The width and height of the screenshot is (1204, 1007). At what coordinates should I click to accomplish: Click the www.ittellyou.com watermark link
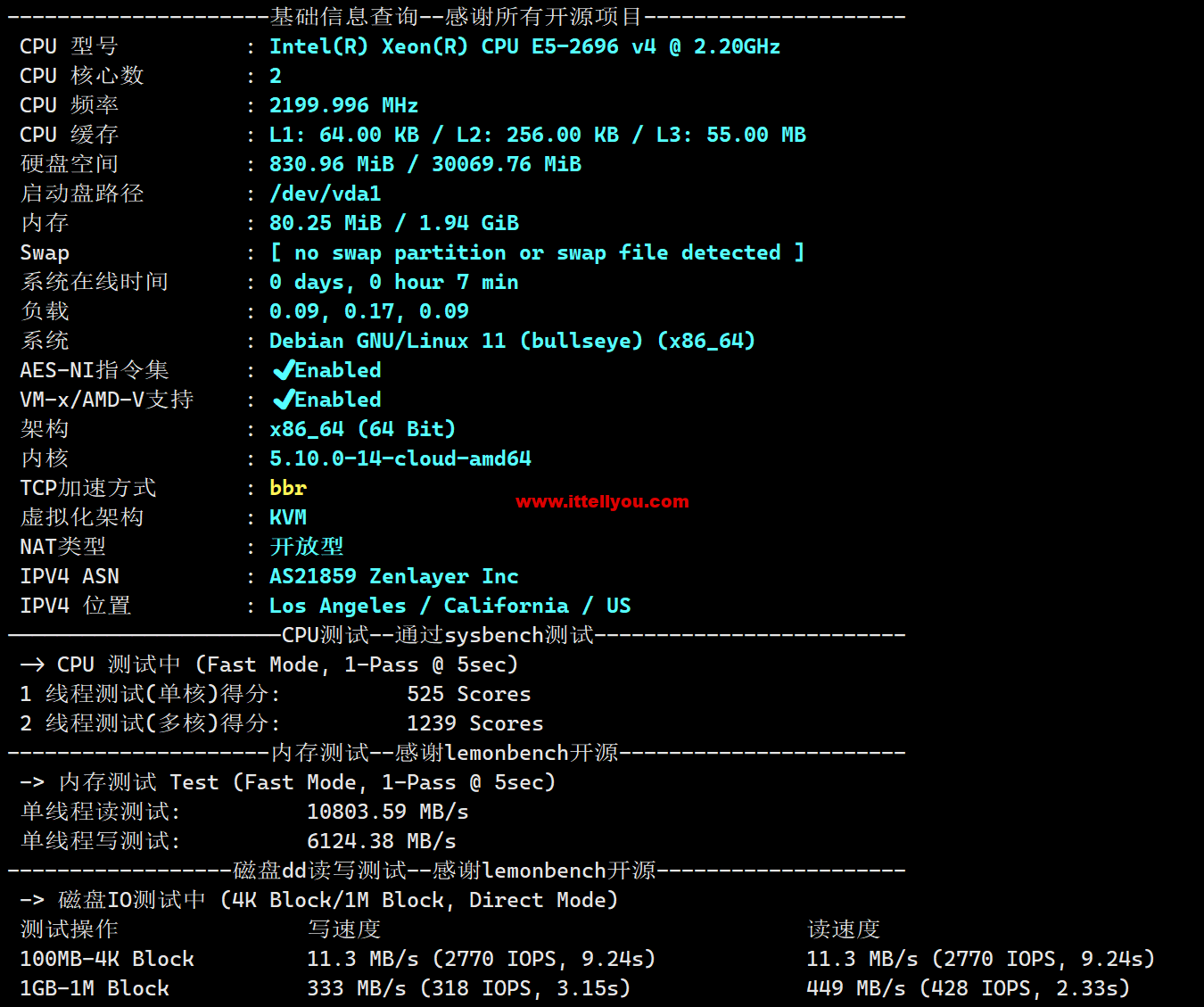coord(602,501)
